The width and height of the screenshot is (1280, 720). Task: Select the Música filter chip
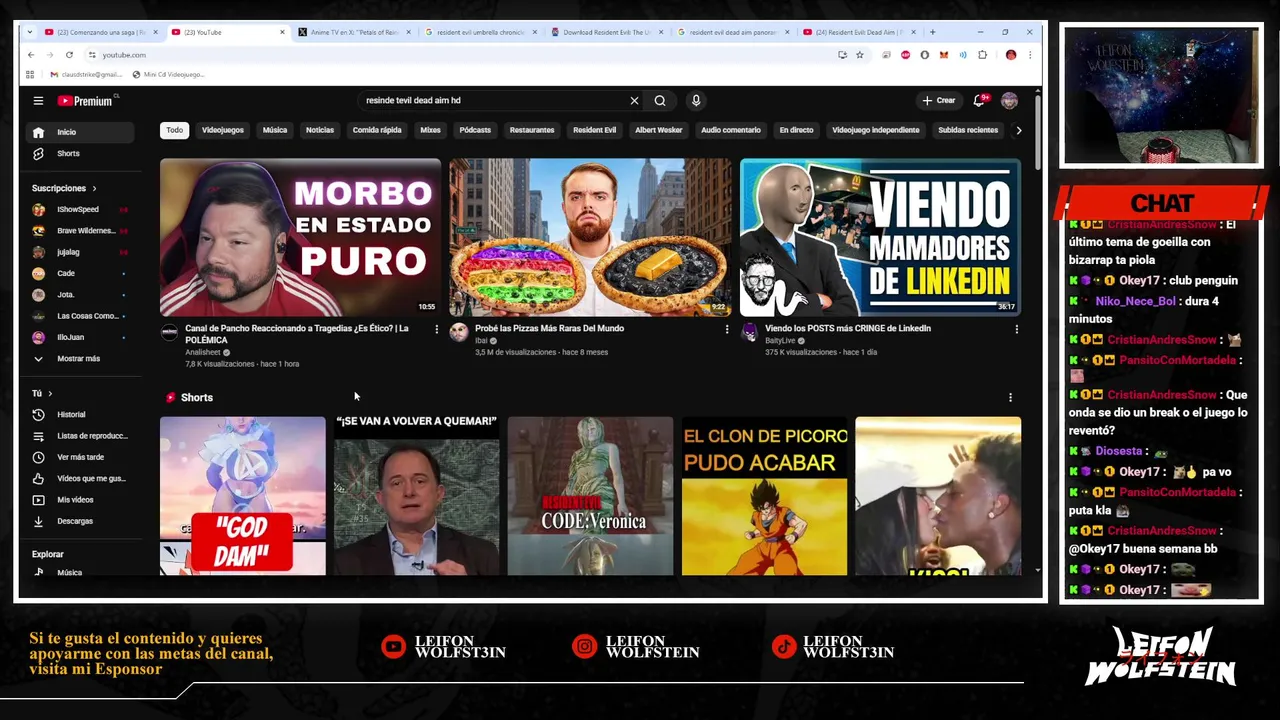[275, 130]
